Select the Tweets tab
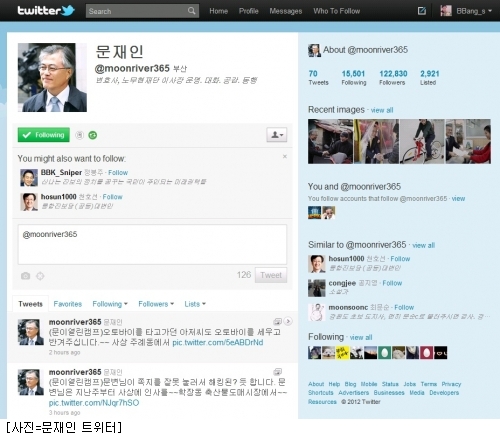This screenshot has width=500, height=439. [30, 304]
